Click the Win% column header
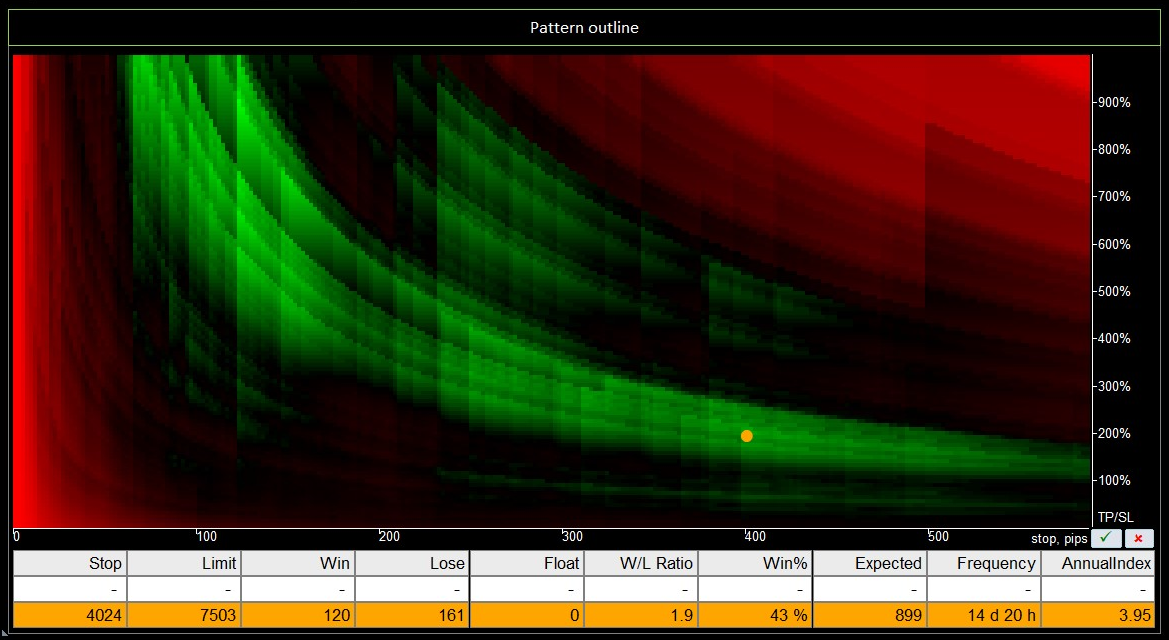Viewport: 1169px width, 640px height. coord(755,563)
